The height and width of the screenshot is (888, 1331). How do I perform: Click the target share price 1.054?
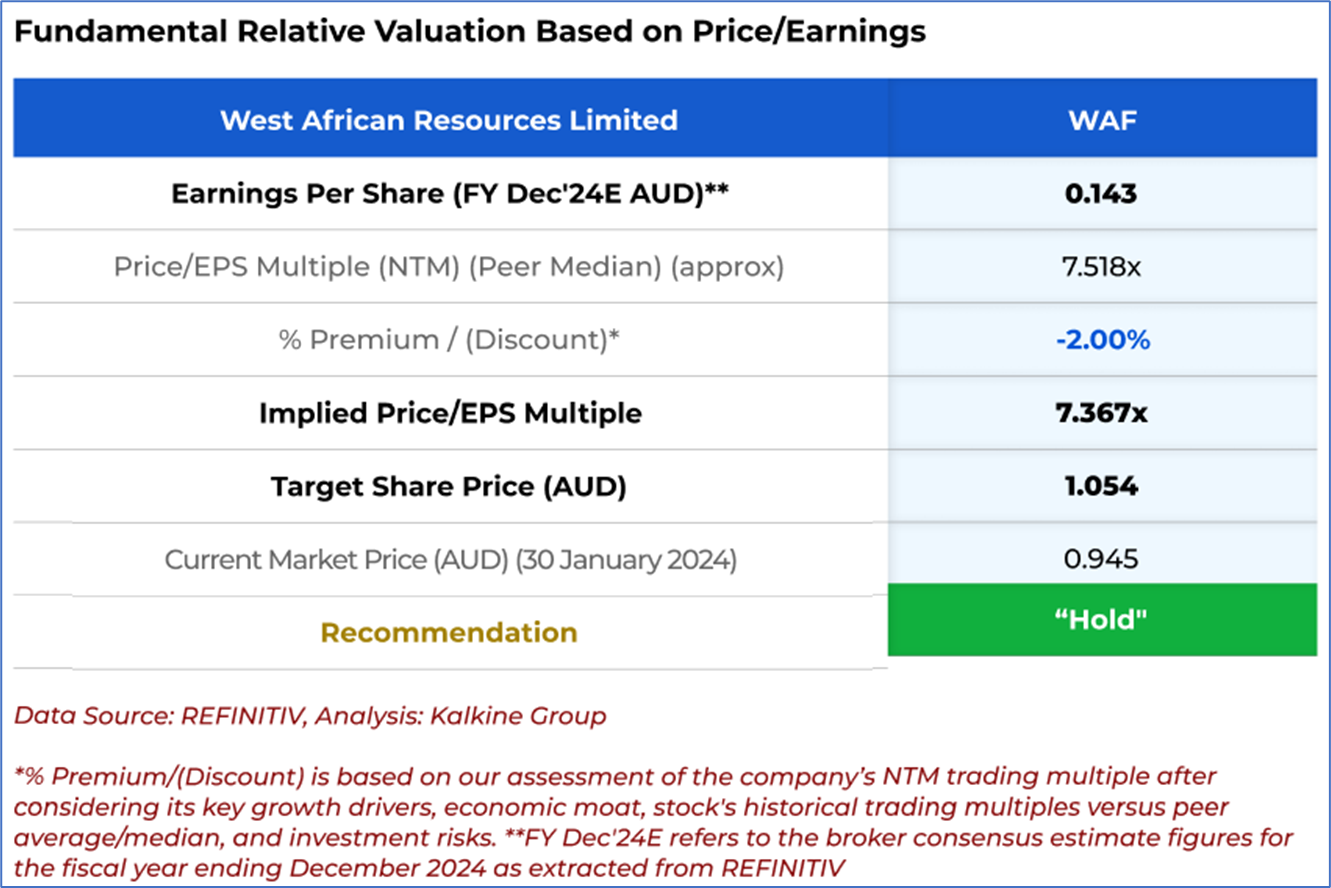(1101, 487)
